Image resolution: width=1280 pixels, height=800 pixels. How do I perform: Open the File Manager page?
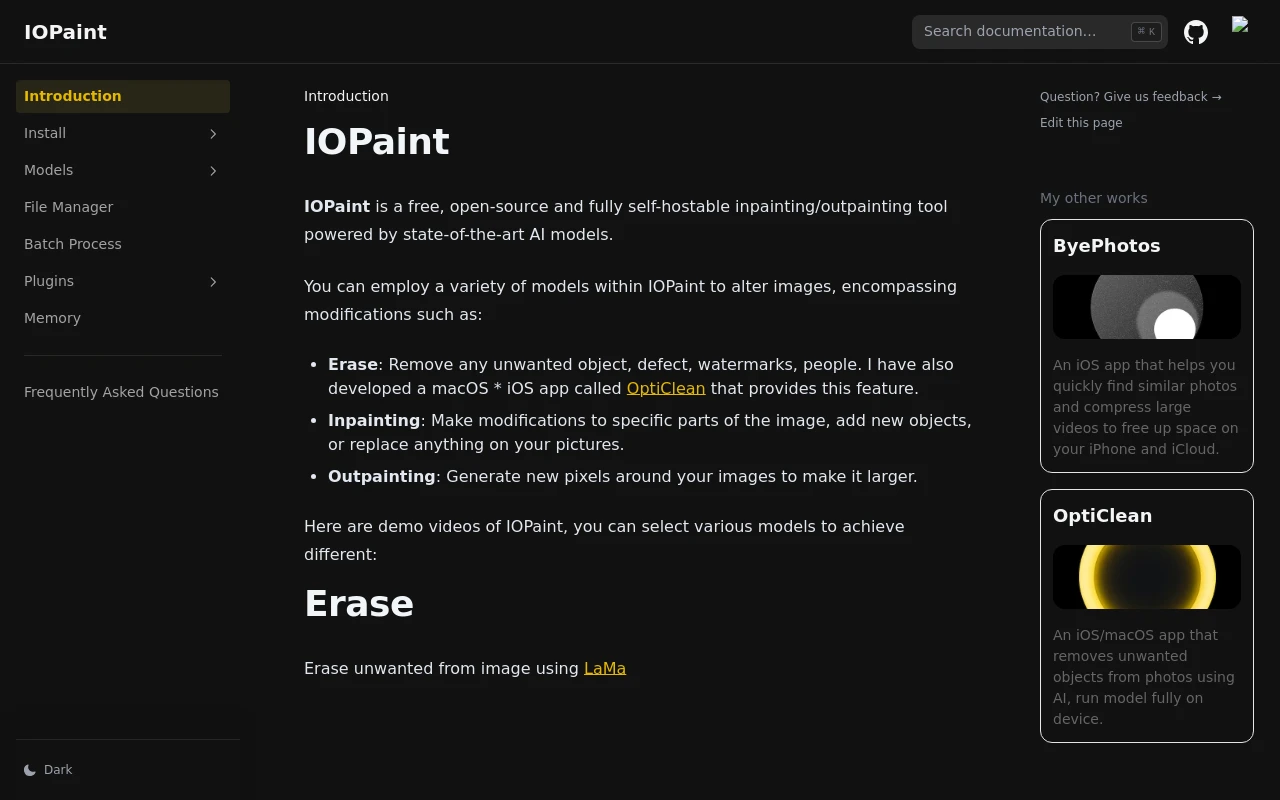pyautogui.click(x=68, y=207)
